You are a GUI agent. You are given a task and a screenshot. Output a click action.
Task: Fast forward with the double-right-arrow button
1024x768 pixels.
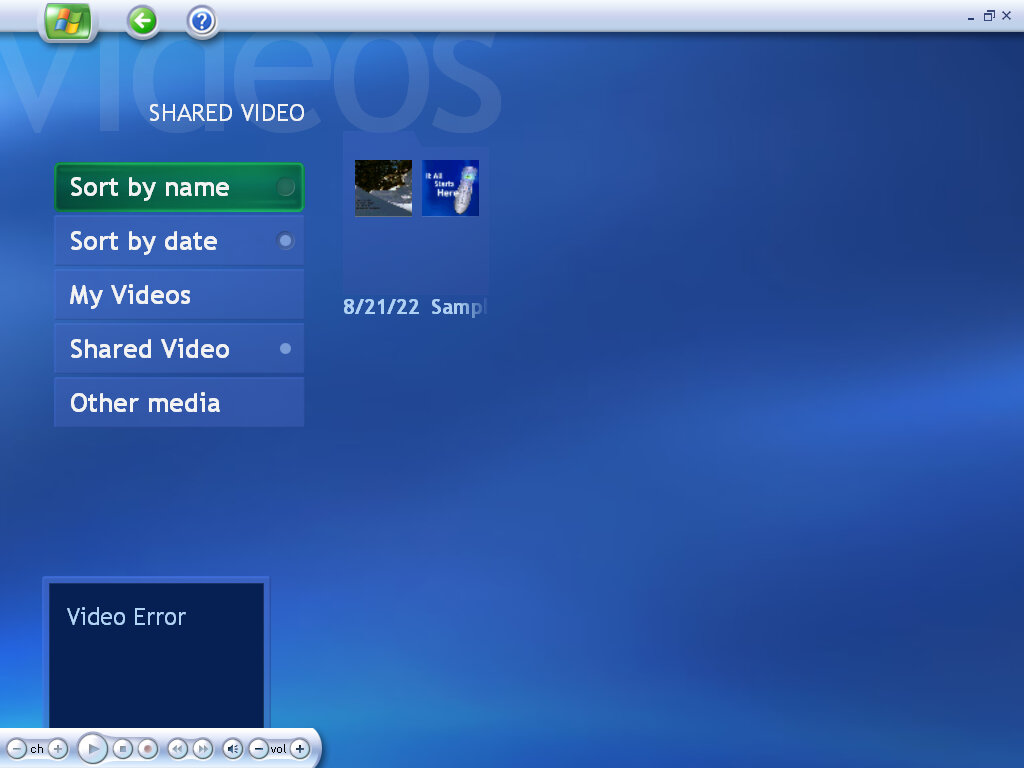tap(201, 748)
